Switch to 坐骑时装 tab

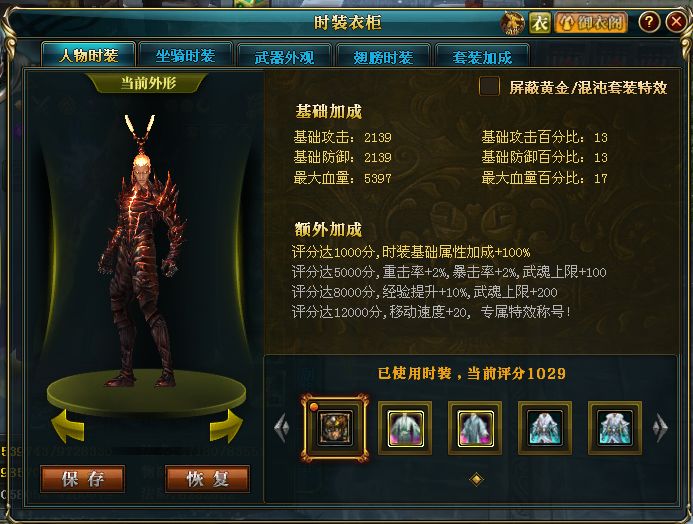(x=186, y=56)
